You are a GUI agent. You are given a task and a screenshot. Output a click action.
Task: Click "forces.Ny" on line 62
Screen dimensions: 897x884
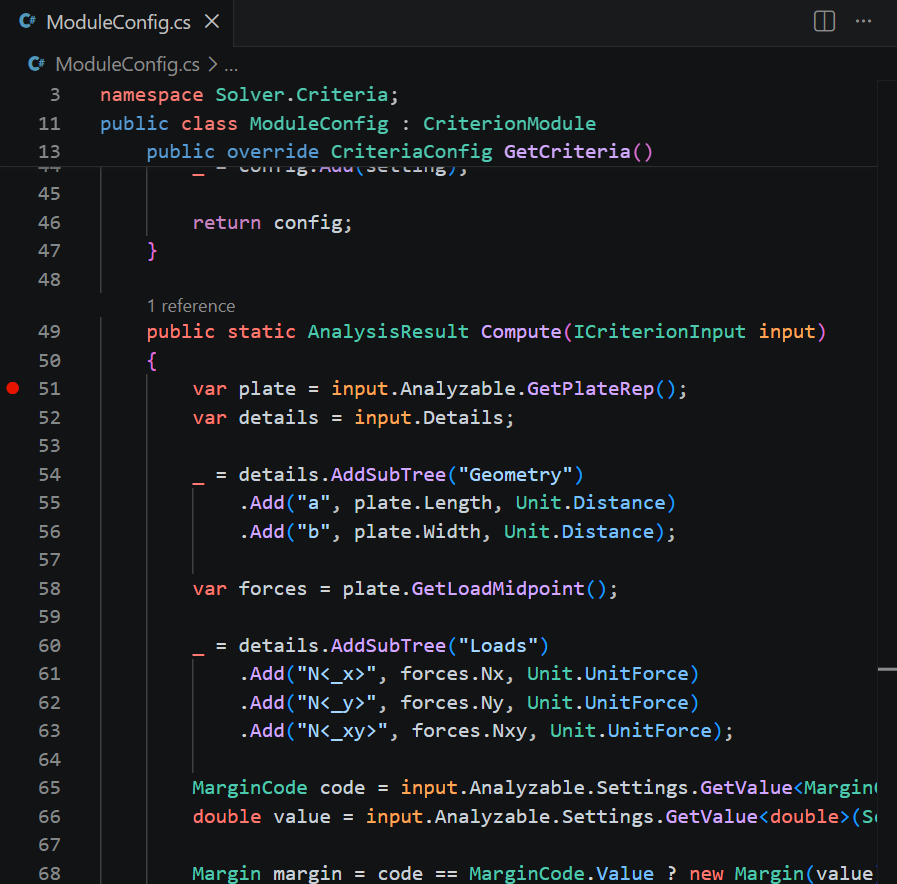[452, 703]
